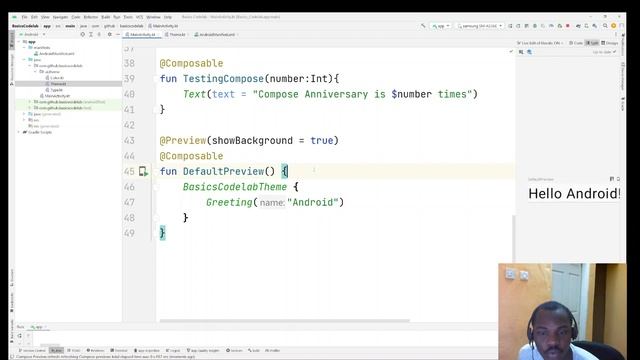Open the Help menu
Screen dimensions: 640x360
pyautogui.click(x=168, y=17)
